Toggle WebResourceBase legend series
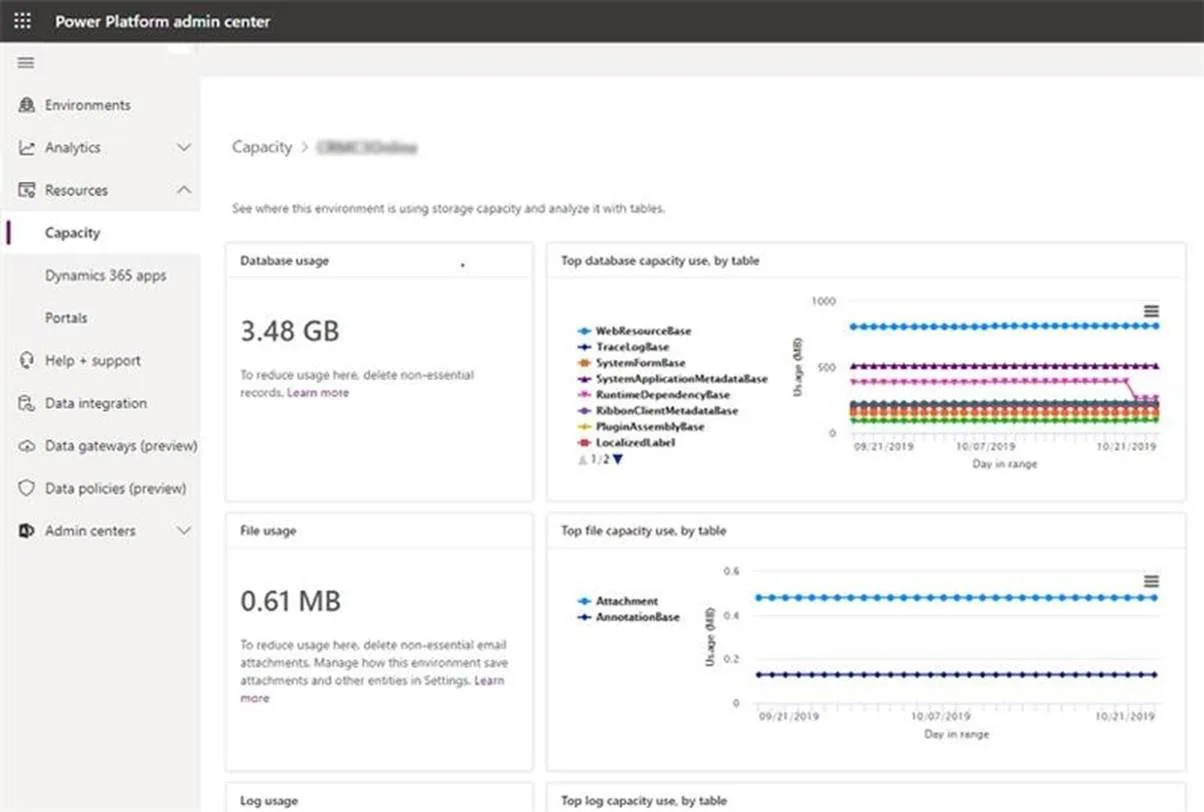Screen dimensions: 1204x812 tap(634, 331)
